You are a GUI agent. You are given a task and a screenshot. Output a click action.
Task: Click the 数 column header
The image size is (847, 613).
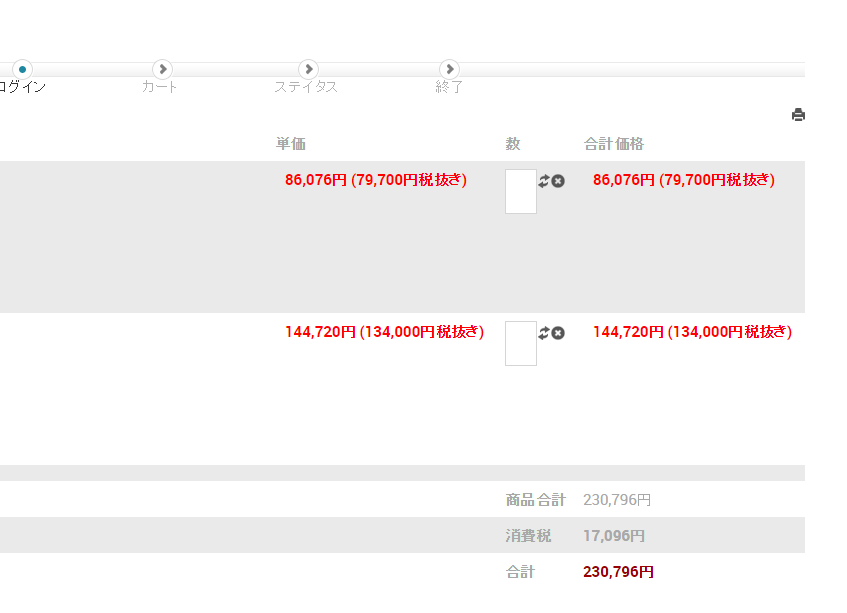513,144
